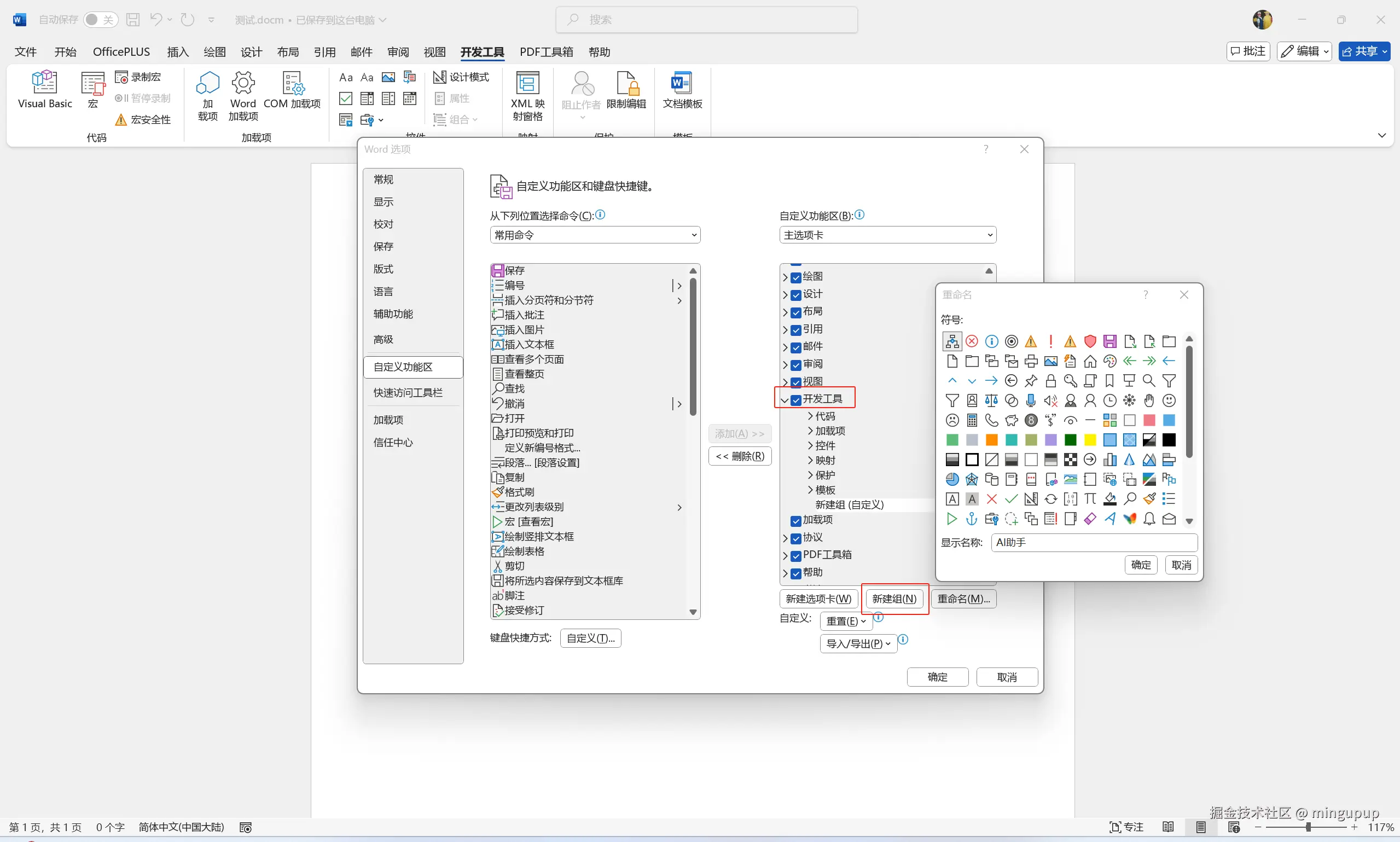Click the XML 映射窗格 icon

pos(527,83)
